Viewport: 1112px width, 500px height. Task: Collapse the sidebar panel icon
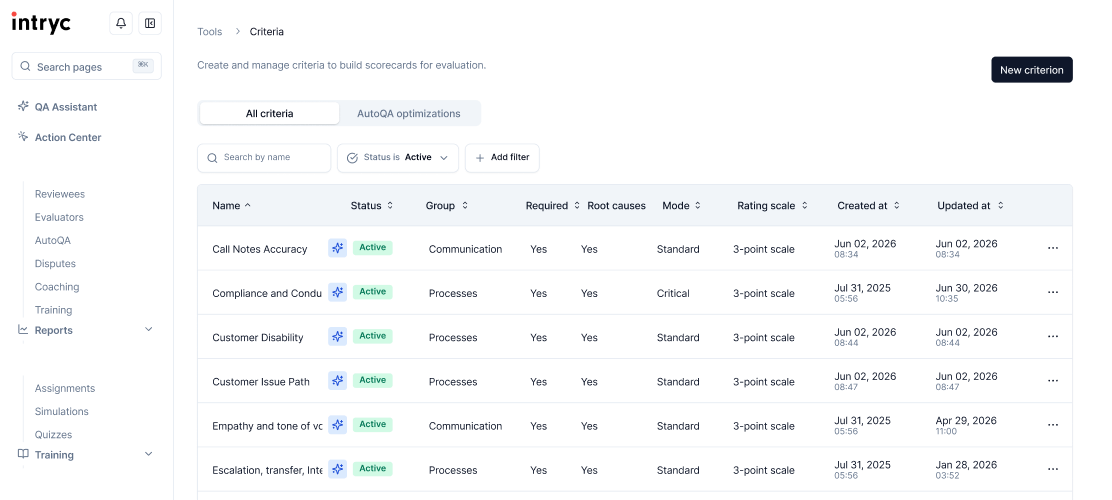tap(150, 23)
